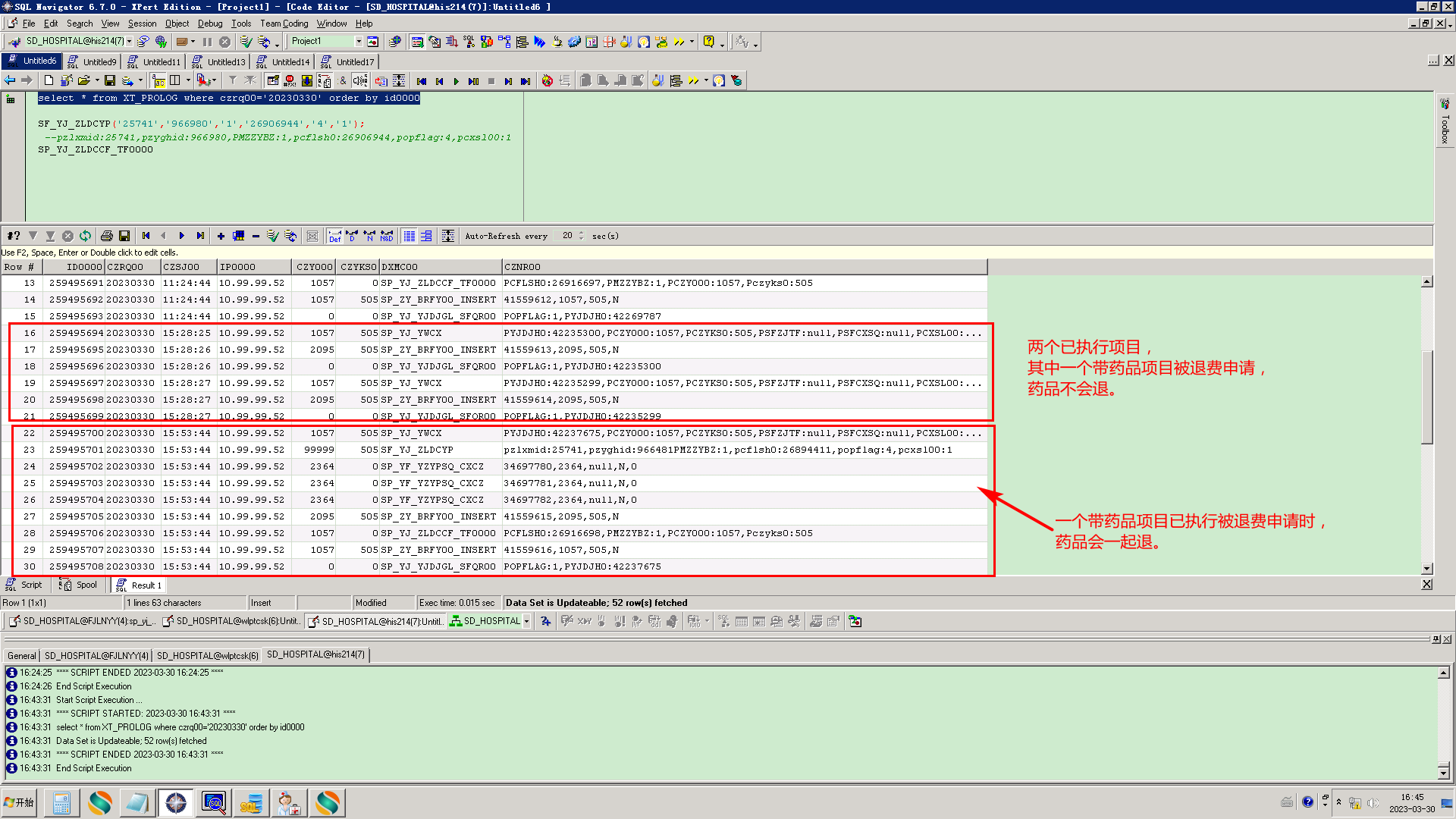The image size is (1456, 819).
Task: Open the SD_HOSPITAL schema dropdown in bottom toolbar
Action: (526, 621)
